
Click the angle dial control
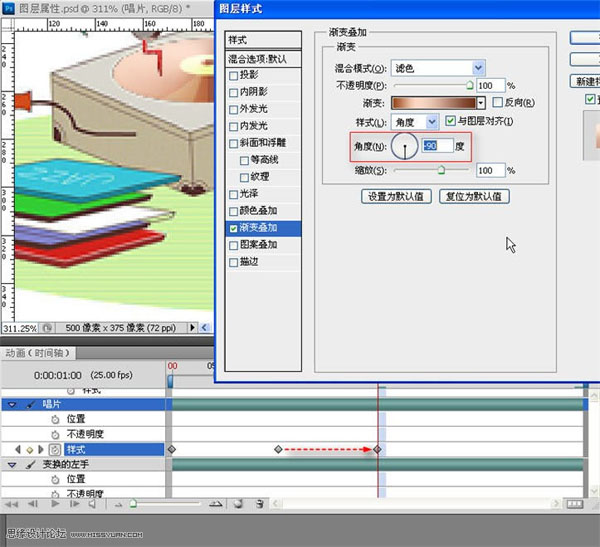[x=404, y=148]
